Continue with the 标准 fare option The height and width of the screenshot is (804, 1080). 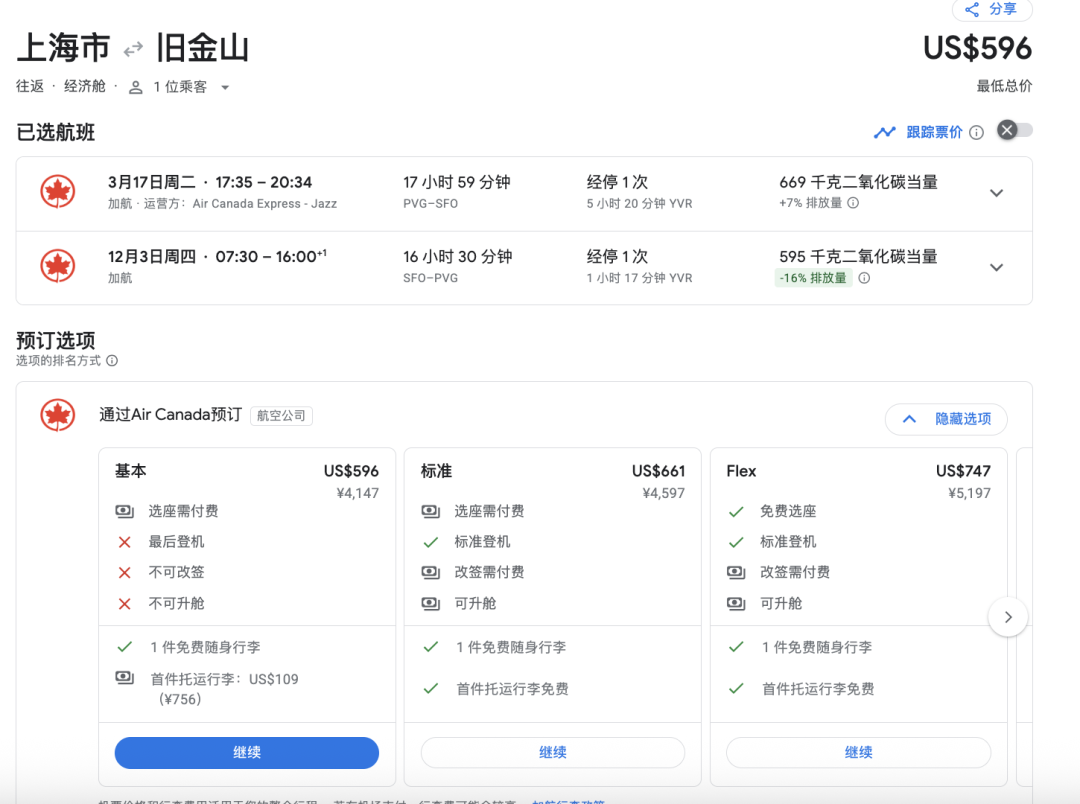tap(553, 752)
